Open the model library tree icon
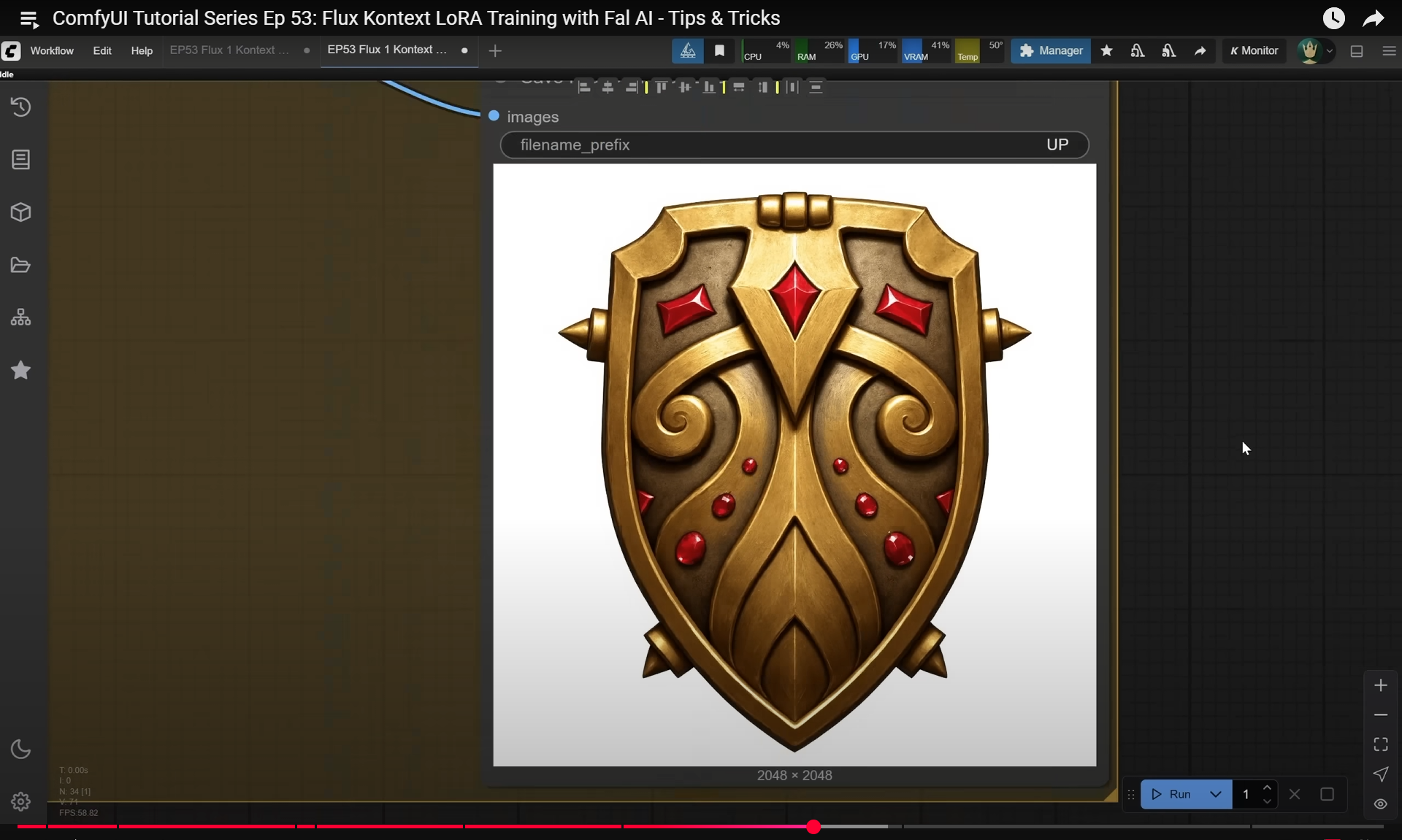Screen dimensions: 1402x840 tap(20, 317)
